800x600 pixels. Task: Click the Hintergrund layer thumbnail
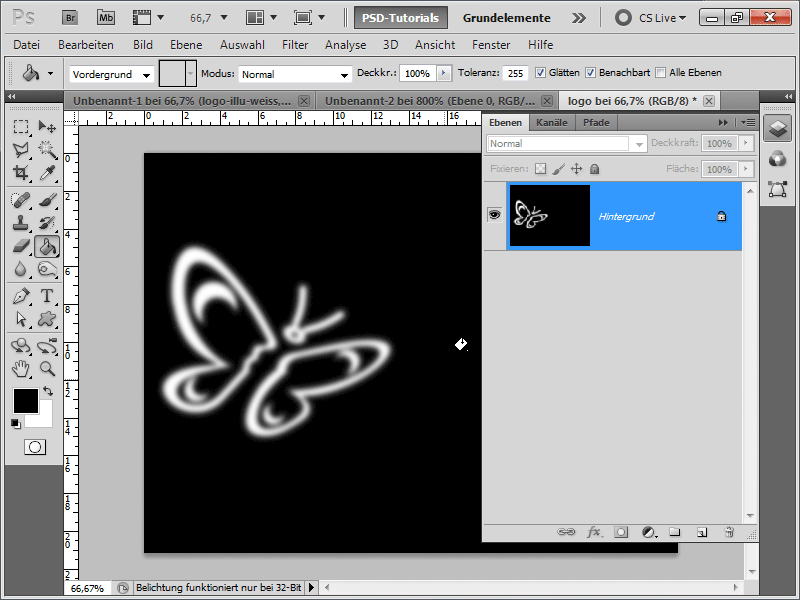(549, 215)
